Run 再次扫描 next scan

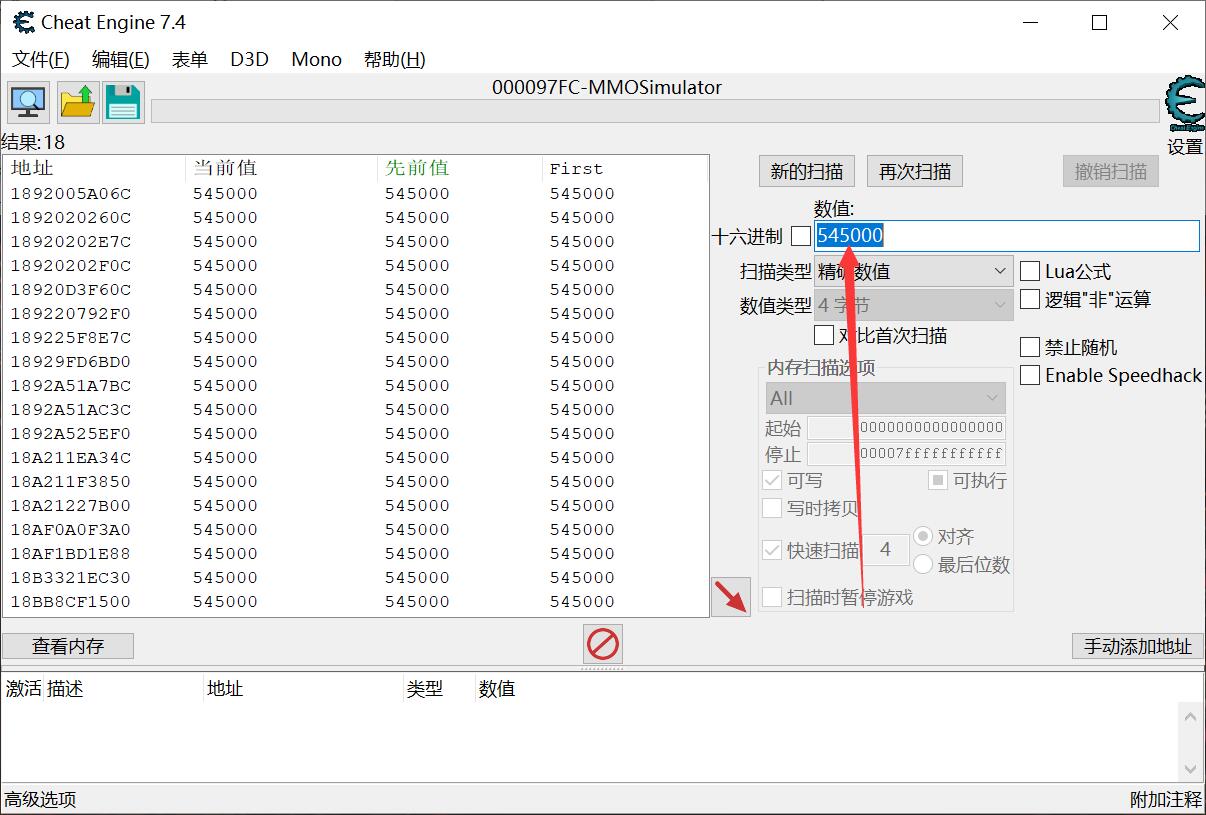[914, 171]
